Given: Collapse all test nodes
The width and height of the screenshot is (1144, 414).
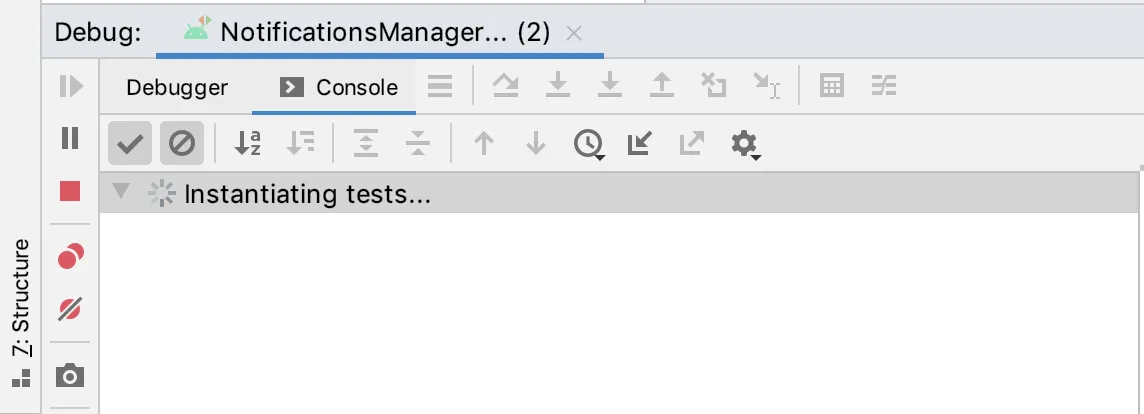Looking at the screenshot, I should coord(418,143).
